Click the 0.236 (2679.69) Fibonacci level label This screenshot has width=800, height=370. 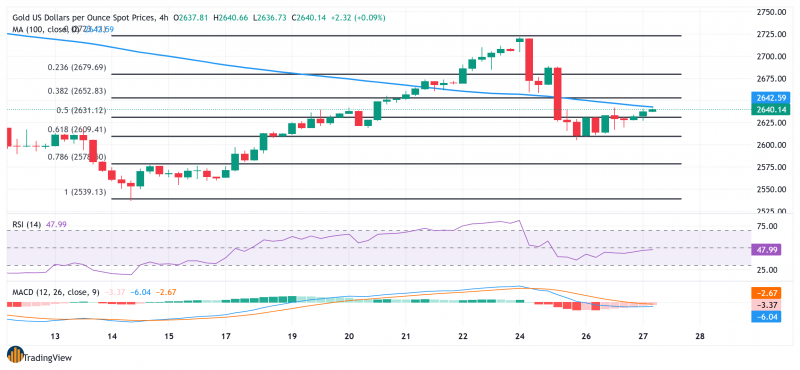(x=77, y=67)
